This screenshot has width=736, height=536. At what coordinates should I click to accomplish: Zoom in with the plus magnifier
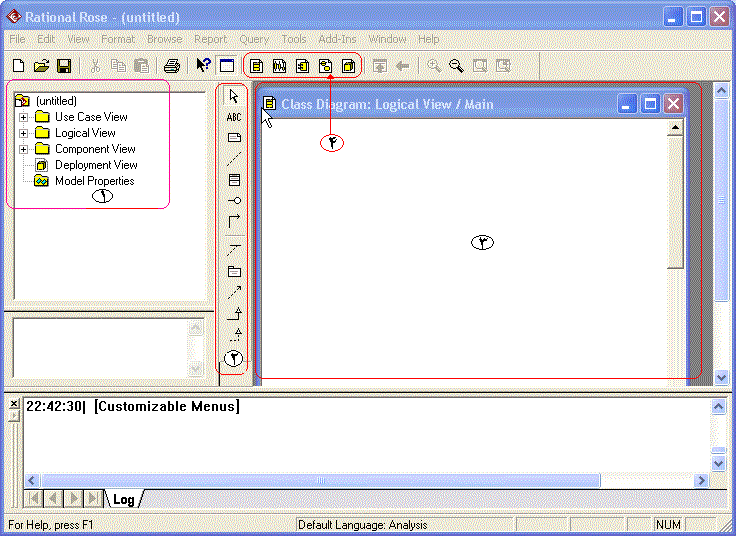(434, 66)
